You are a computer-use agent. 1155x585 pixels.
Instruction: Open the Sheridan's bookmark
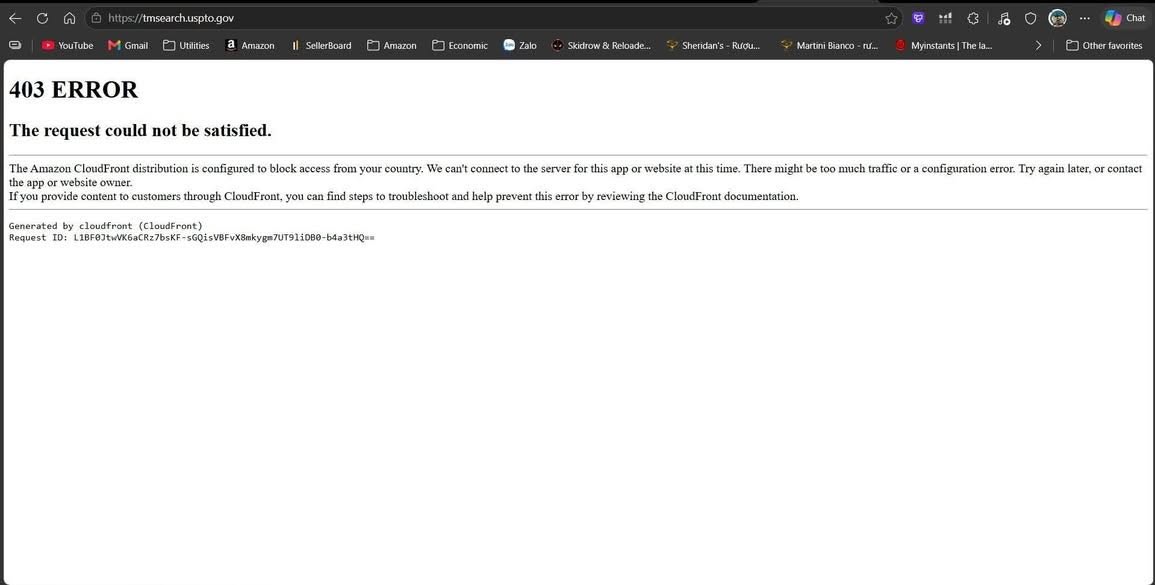pos(713,46)
